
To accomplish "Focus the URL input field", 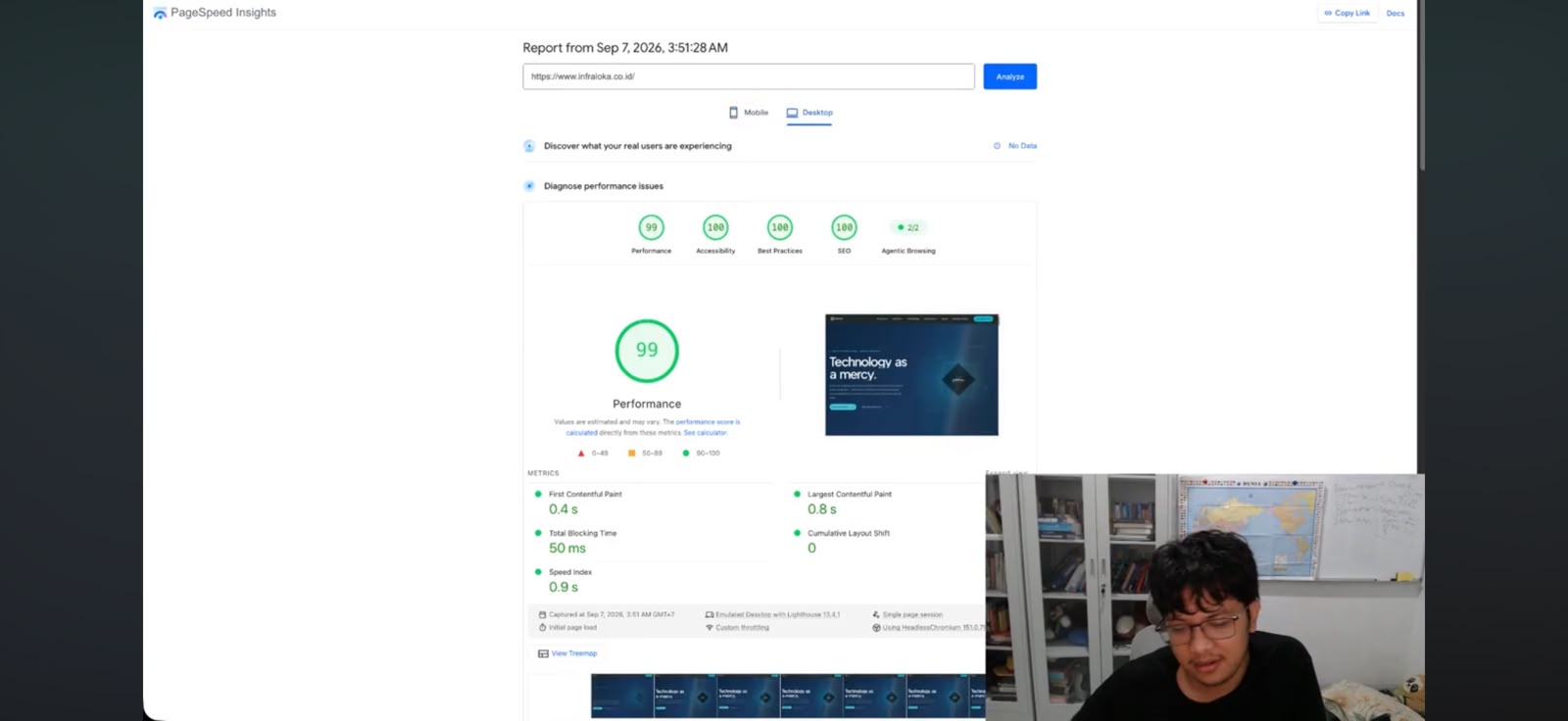I will tap(749, 76).
